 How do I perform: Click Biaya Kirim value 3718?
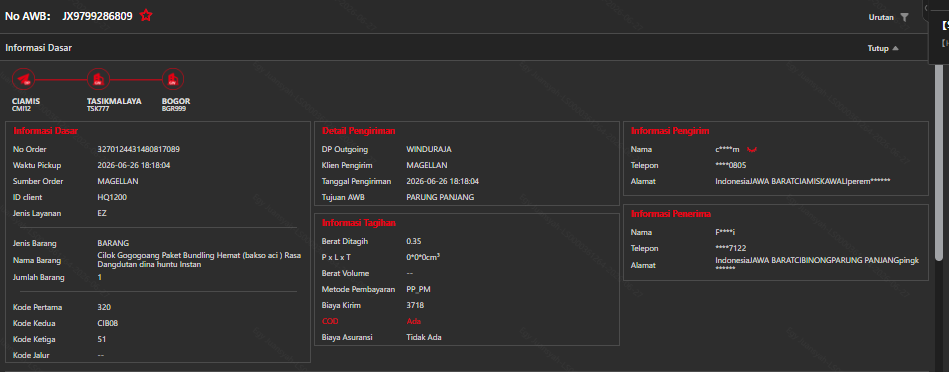click(415, 305)
